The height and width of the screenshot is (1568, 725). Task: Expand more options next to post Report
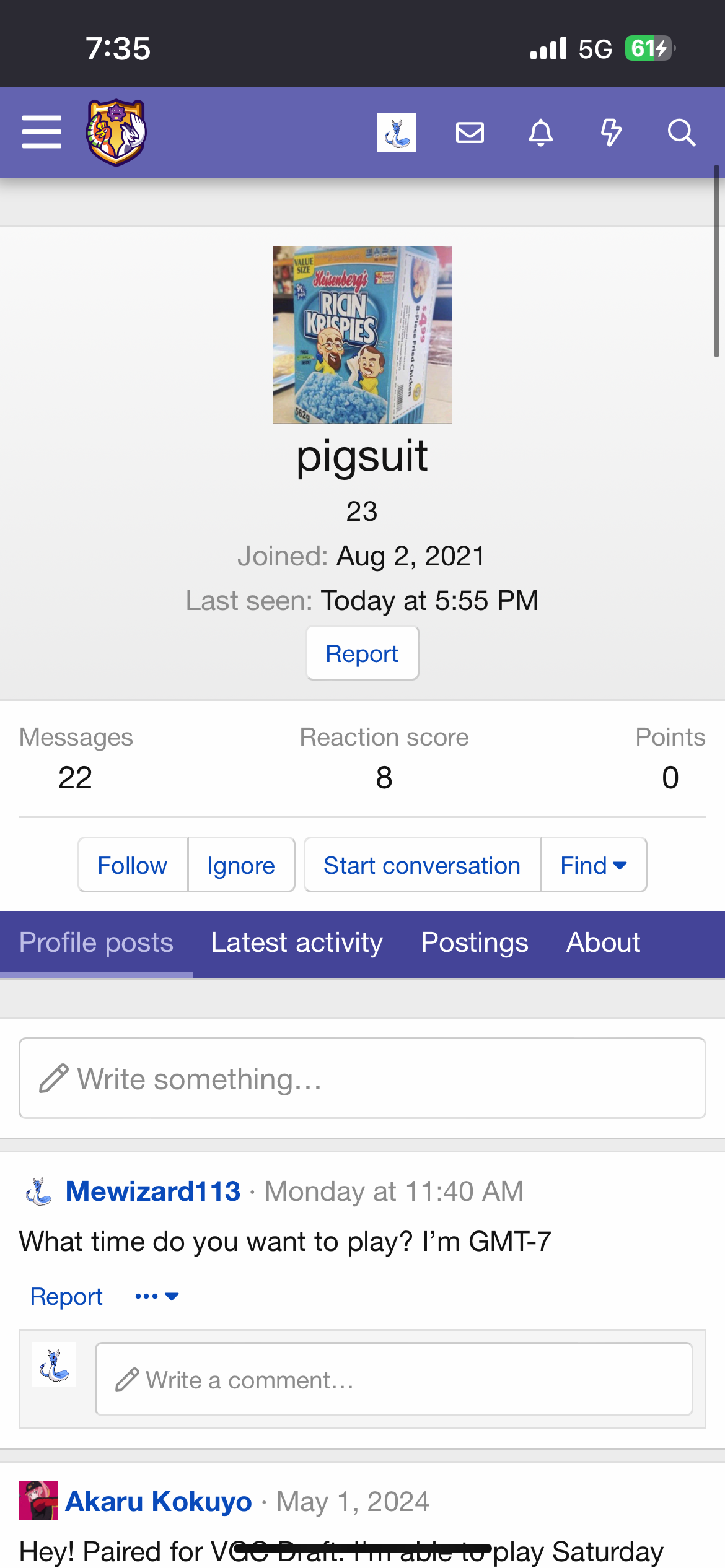pos(157,1296)
